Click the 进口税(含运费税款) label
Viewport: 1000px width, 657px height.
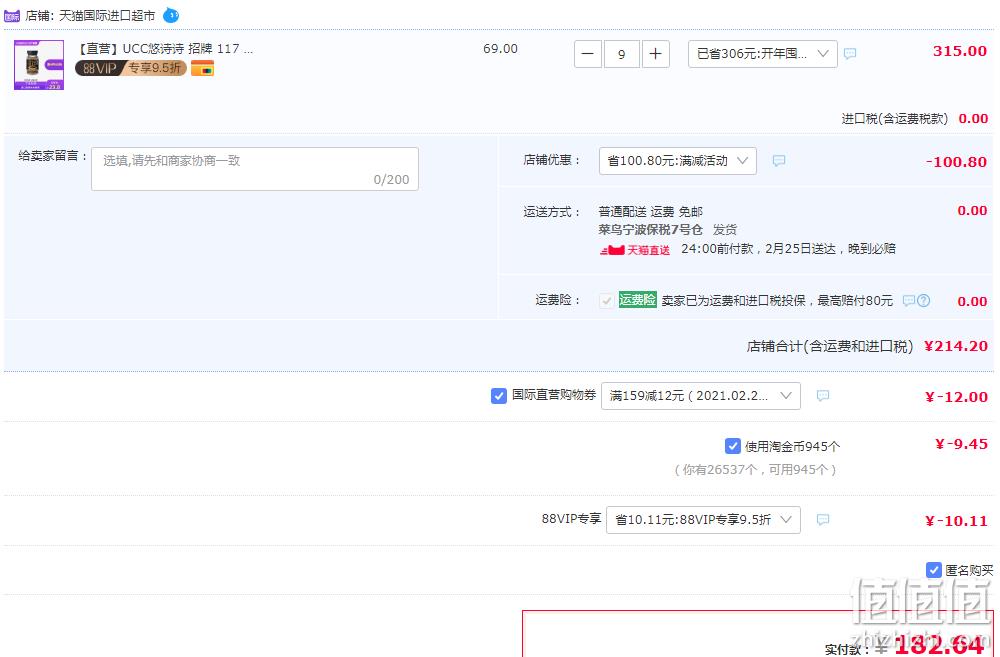tap(895, 119)
